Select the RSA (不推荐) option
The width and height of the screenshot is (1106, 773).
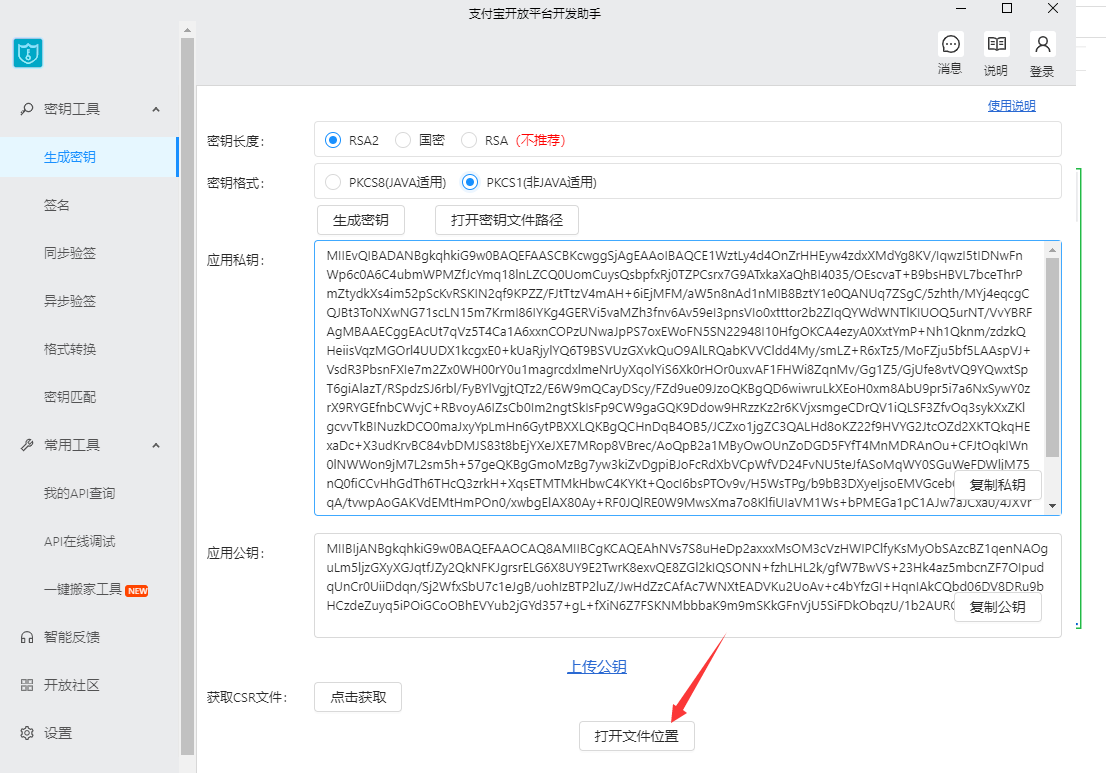(x=468, y=140)
